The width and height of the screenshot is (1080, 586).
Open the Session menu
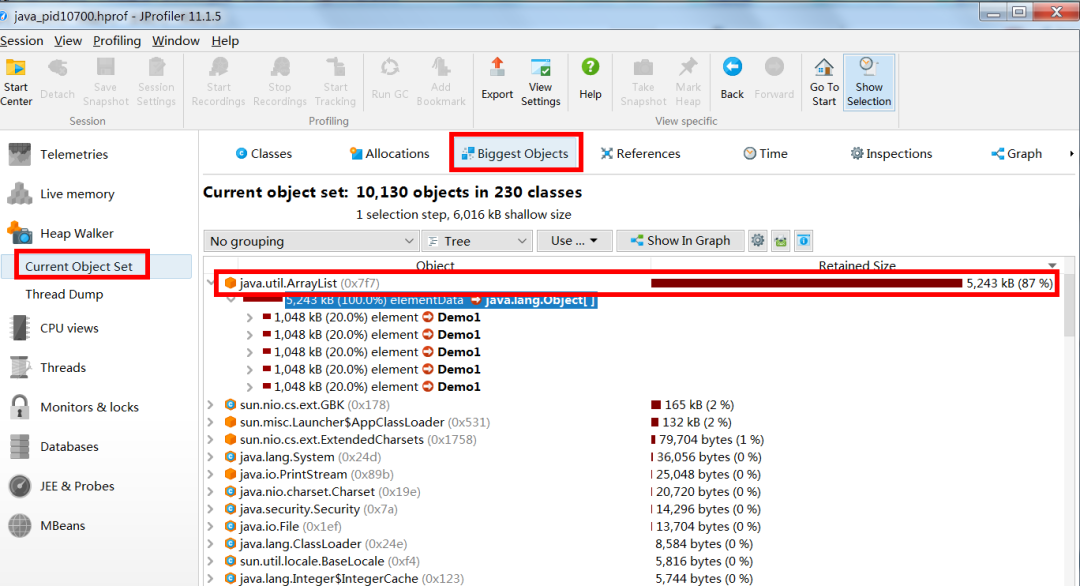click(x=21, y=41)
